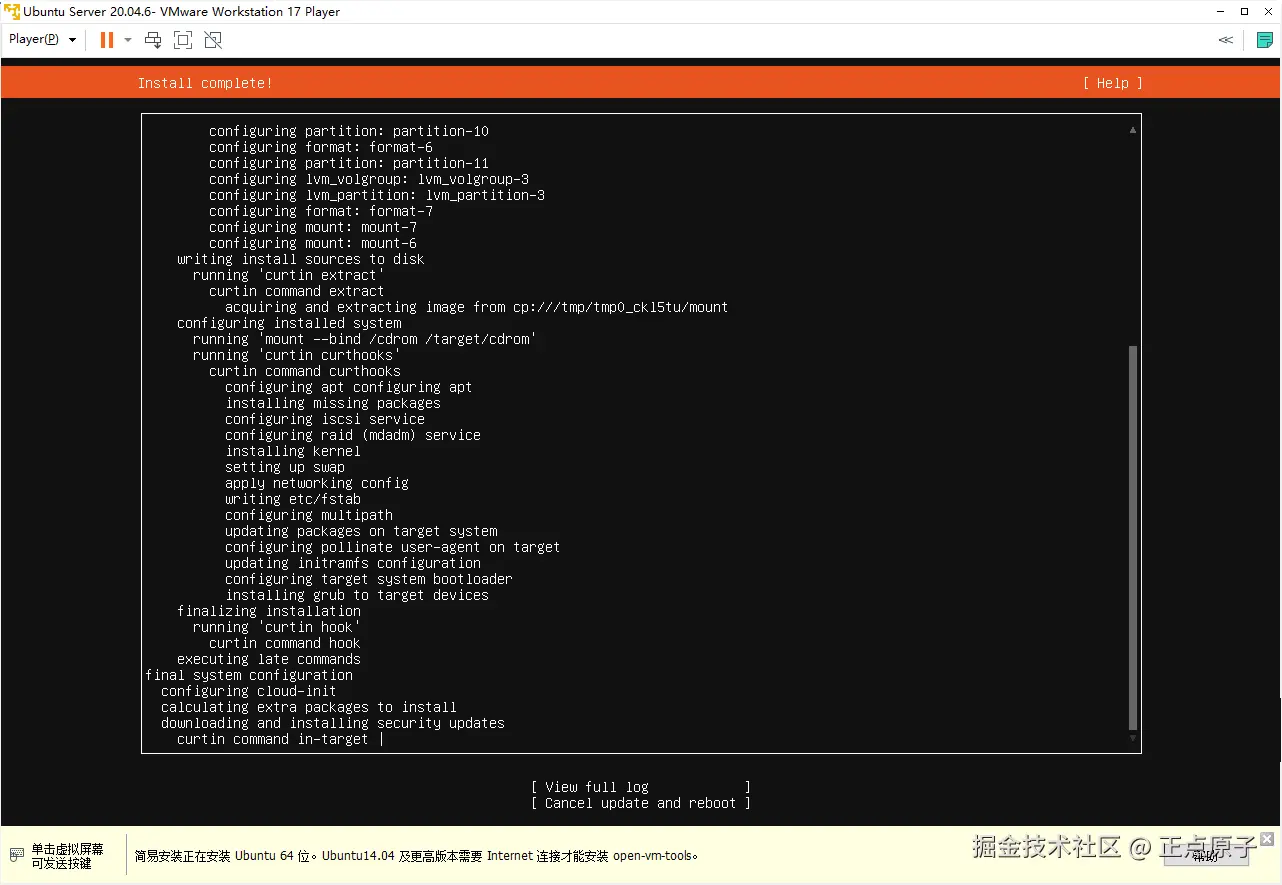Click the 'curtin command curthooks' line

coord(305,371)
